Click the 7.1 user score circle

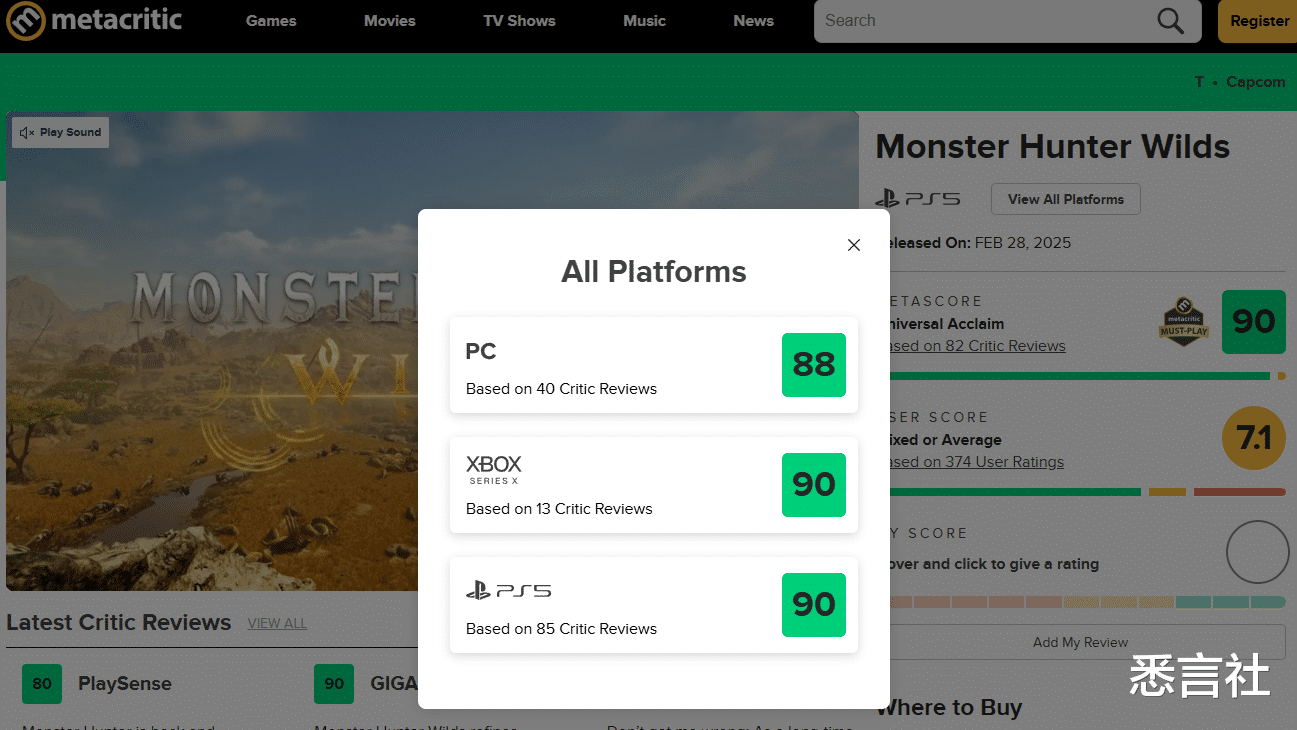click(x=1254, y=438)
